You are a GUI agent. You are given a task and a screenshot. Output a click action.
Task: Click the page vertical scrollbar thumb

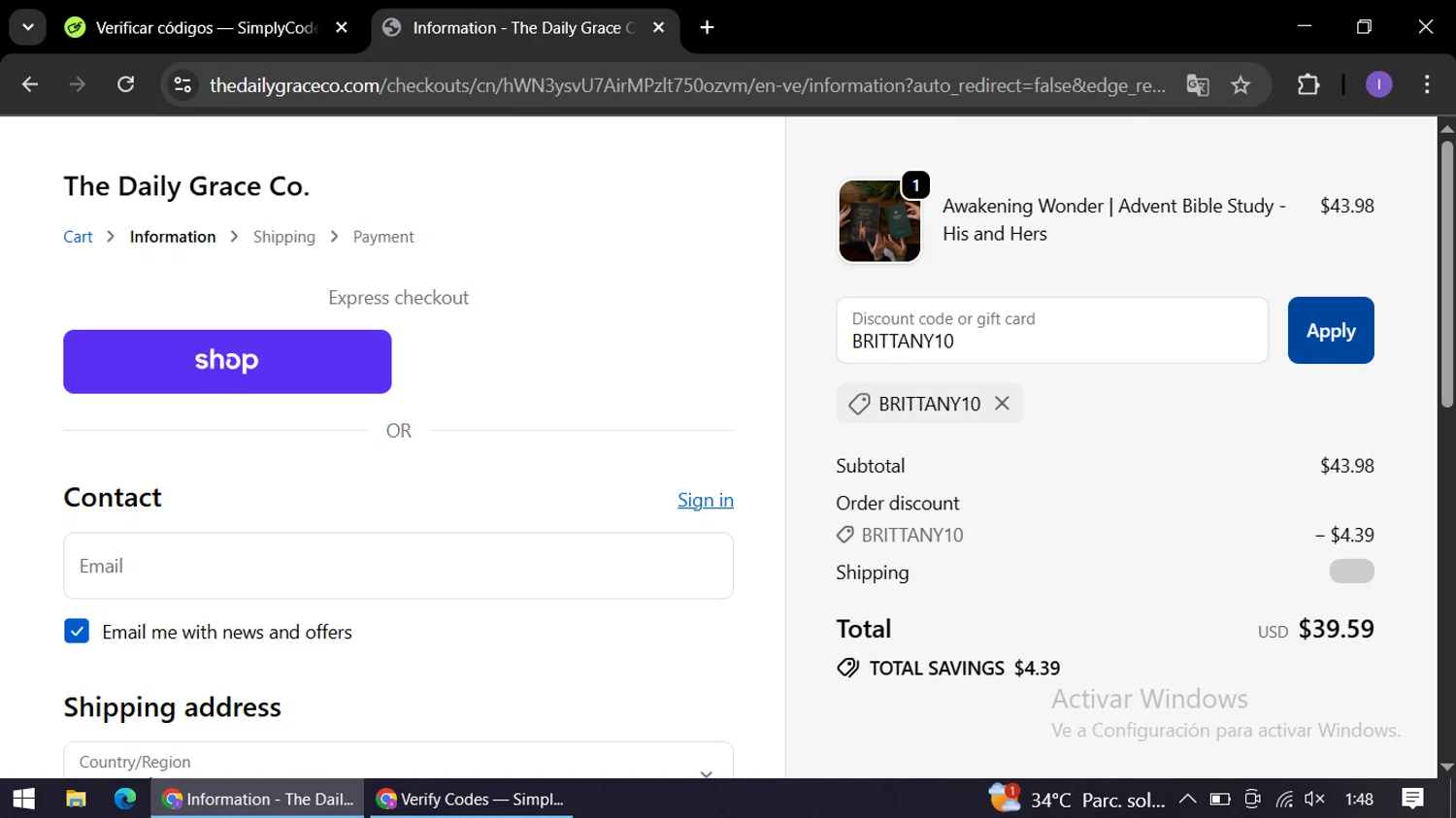(x=1446, y=274)
